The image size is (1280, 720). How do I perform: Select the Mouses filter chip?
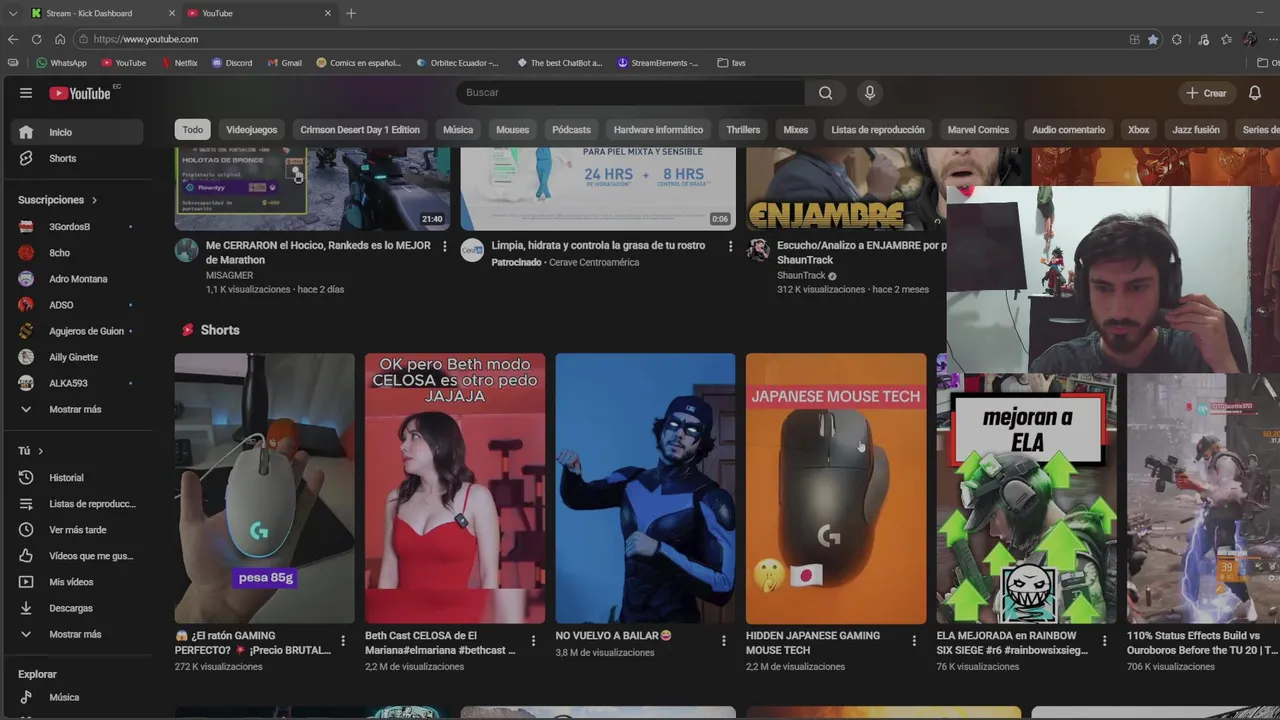click(x=512, y=130)
